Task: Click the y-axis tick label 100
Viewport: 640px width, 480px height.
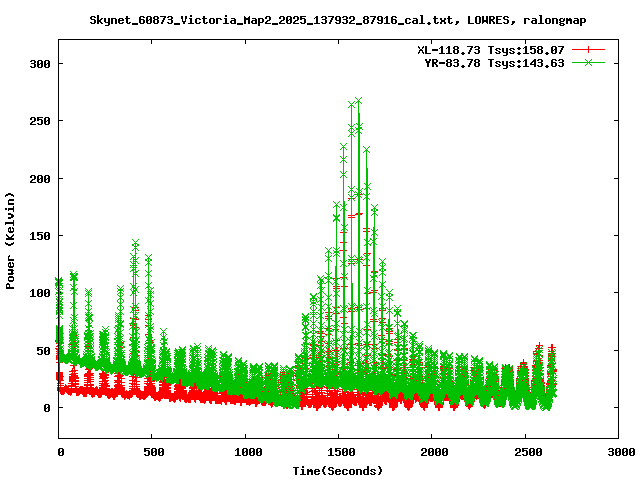Action: pyautogui.click(x=40, y=293)
